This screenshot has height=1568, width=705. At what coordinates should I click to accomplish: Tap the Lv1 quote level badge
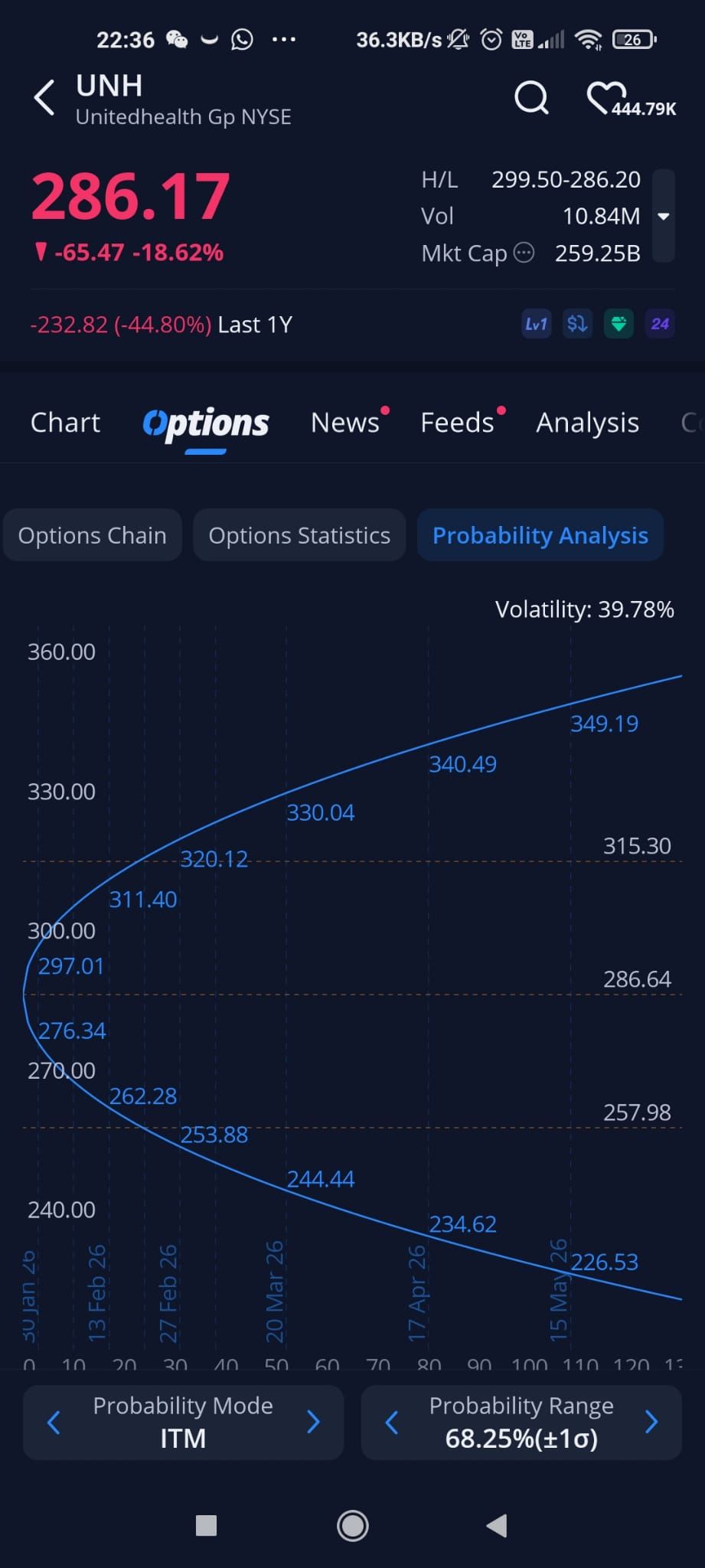tap(536, 324)
